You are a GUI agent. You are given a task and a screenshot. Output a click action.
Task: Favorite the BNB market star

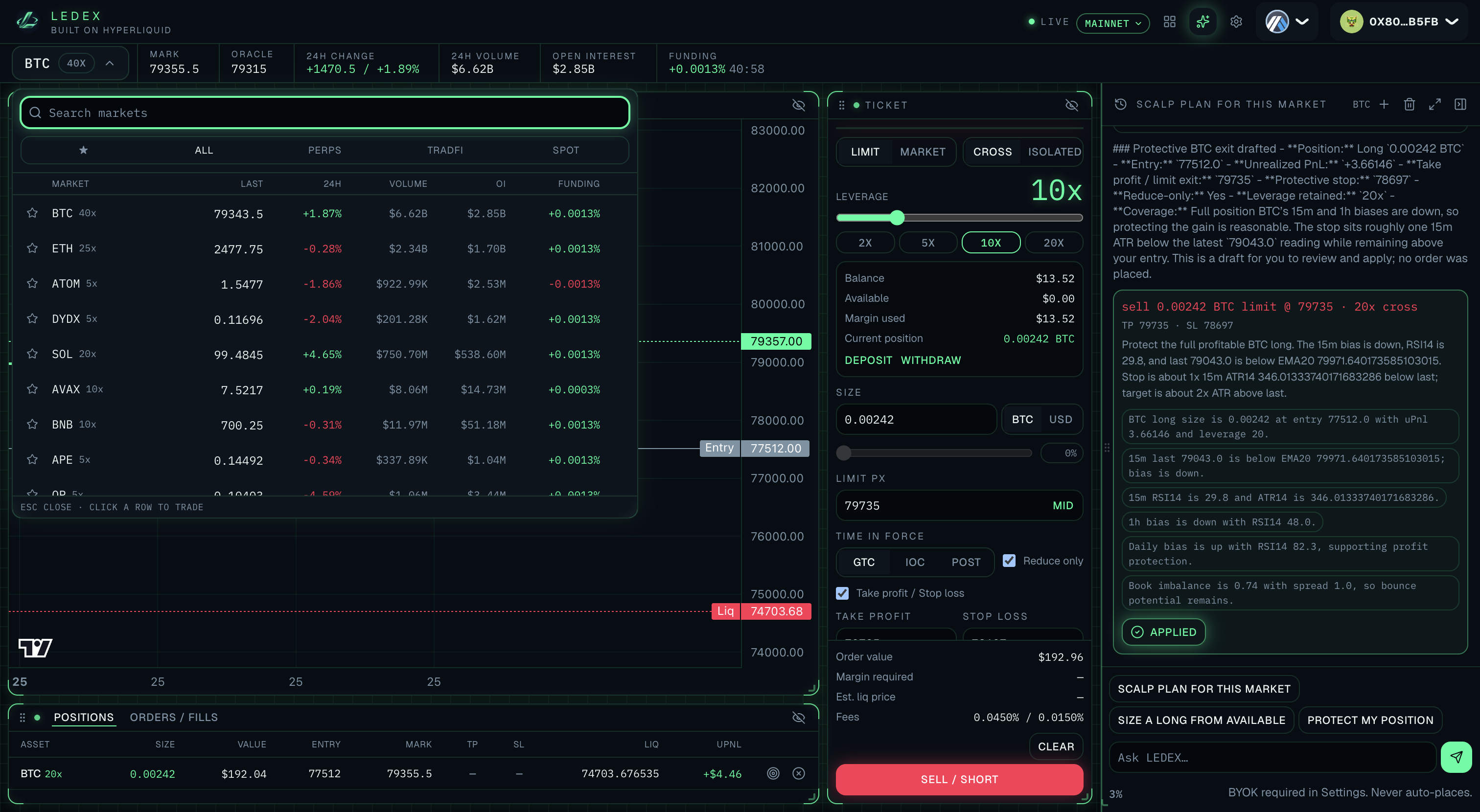pyautogui.click(x=32, y=425)
